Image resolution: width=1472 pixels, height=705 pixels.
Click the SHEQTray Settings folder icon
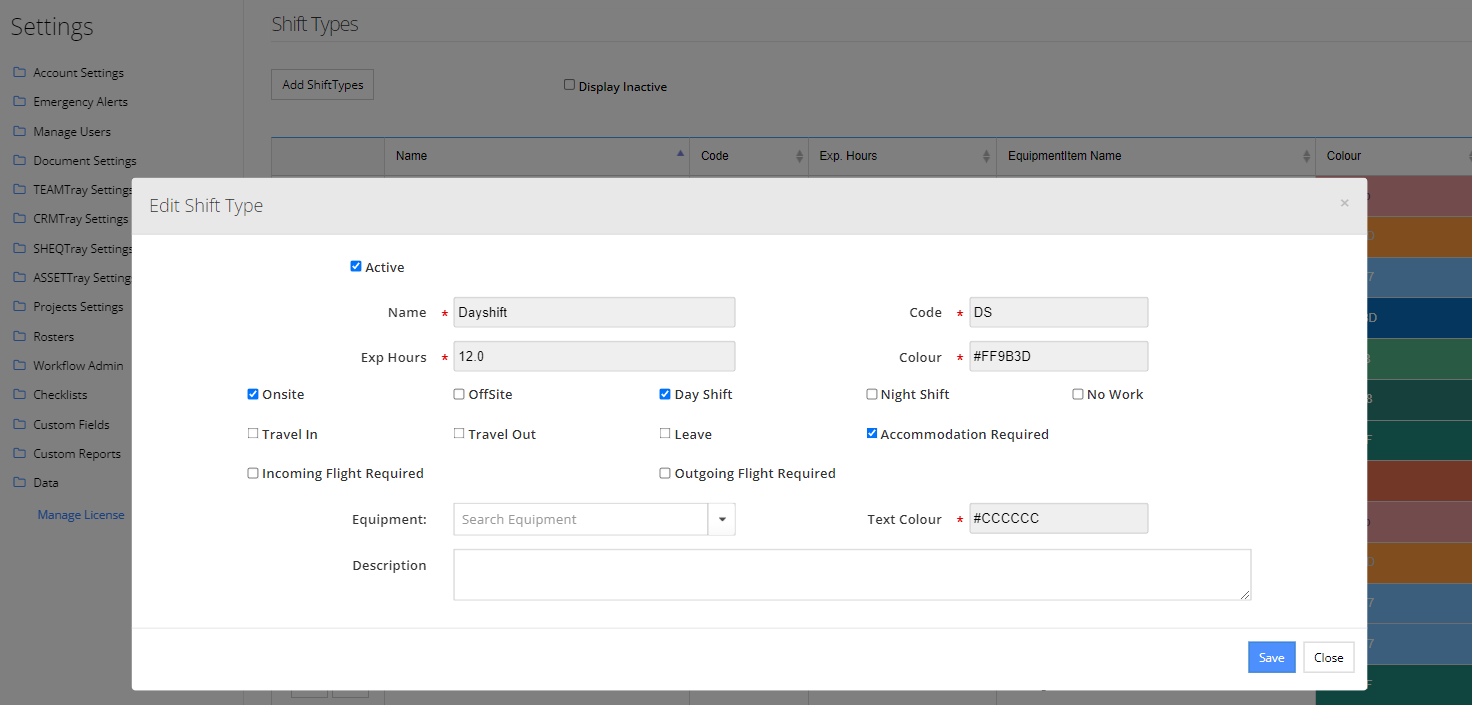19,248
